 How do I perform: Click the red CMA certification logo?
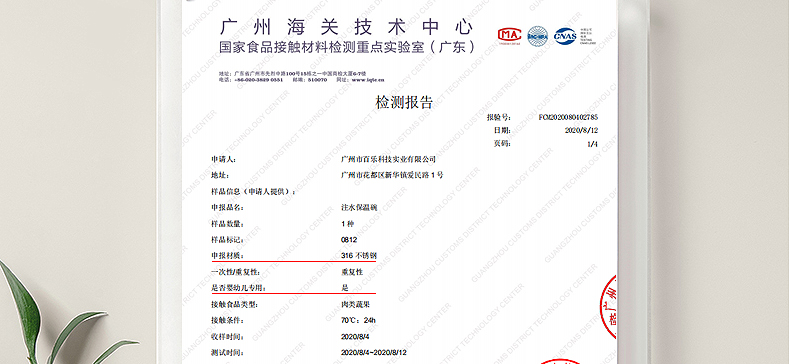click(x=509, y=36)
